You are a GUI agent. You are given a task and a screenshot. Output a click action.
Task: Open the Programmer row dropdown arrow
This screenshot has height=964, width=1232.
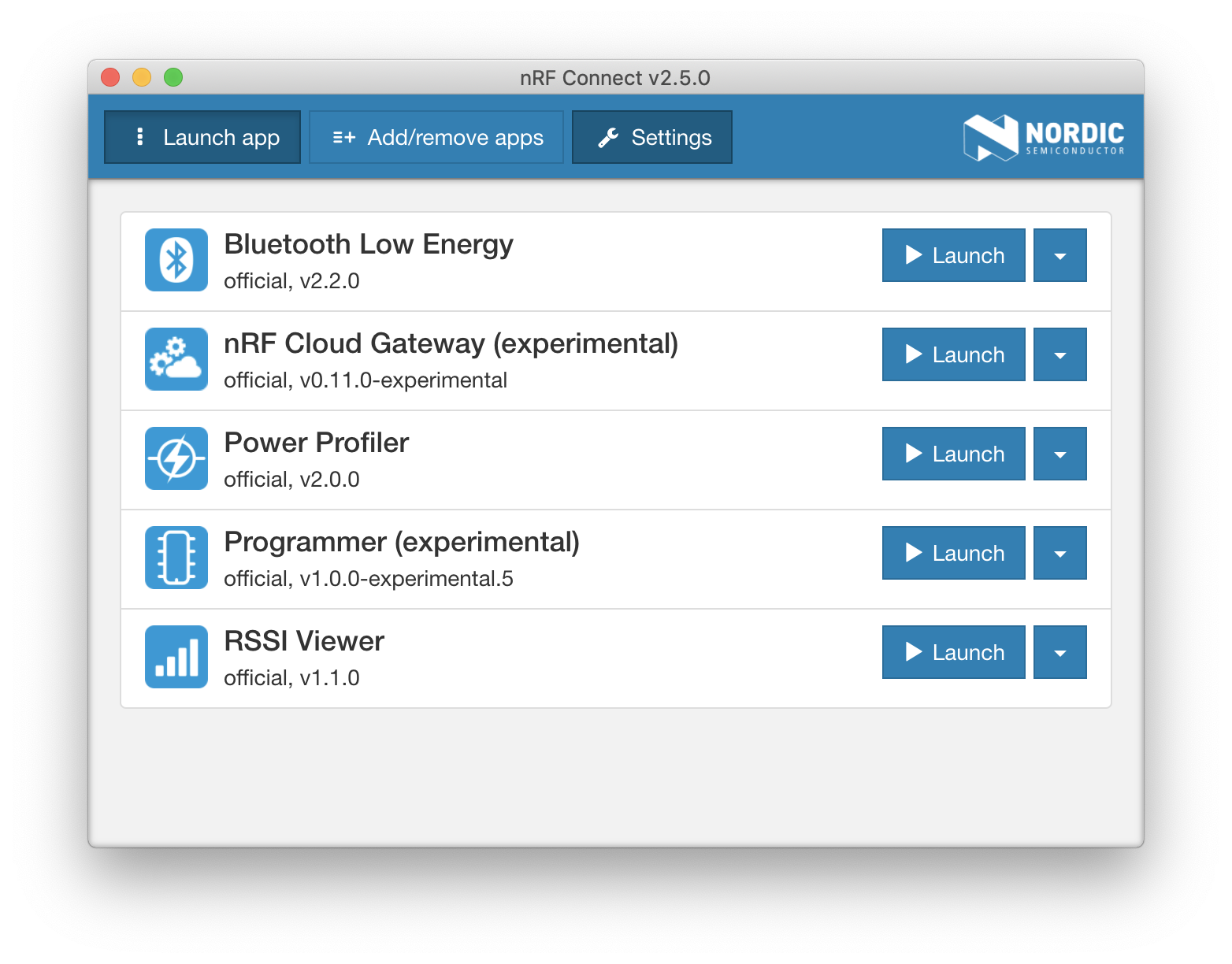(1059, 553)
